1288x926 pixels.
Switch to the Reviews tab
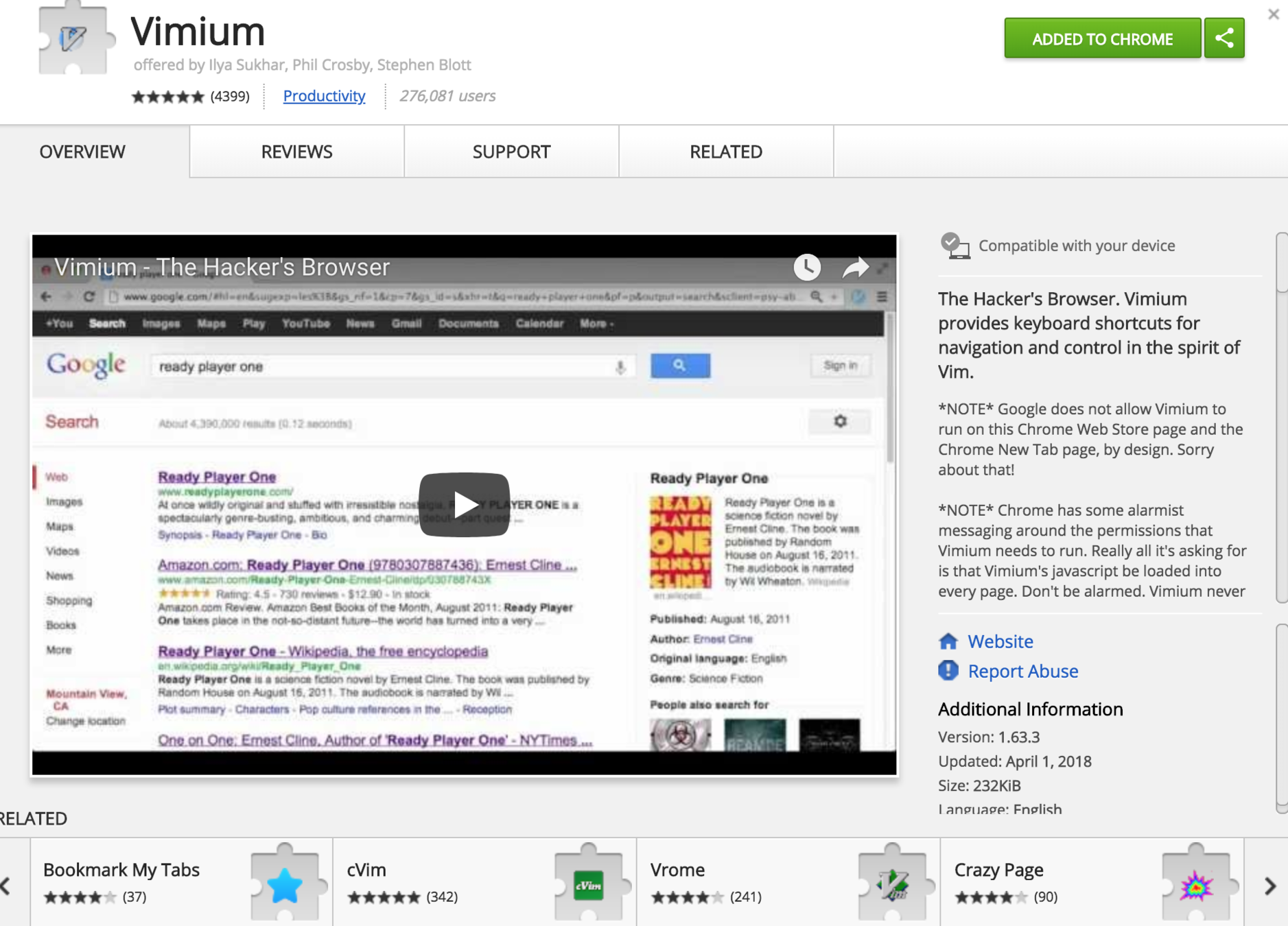tap(296, 152)
